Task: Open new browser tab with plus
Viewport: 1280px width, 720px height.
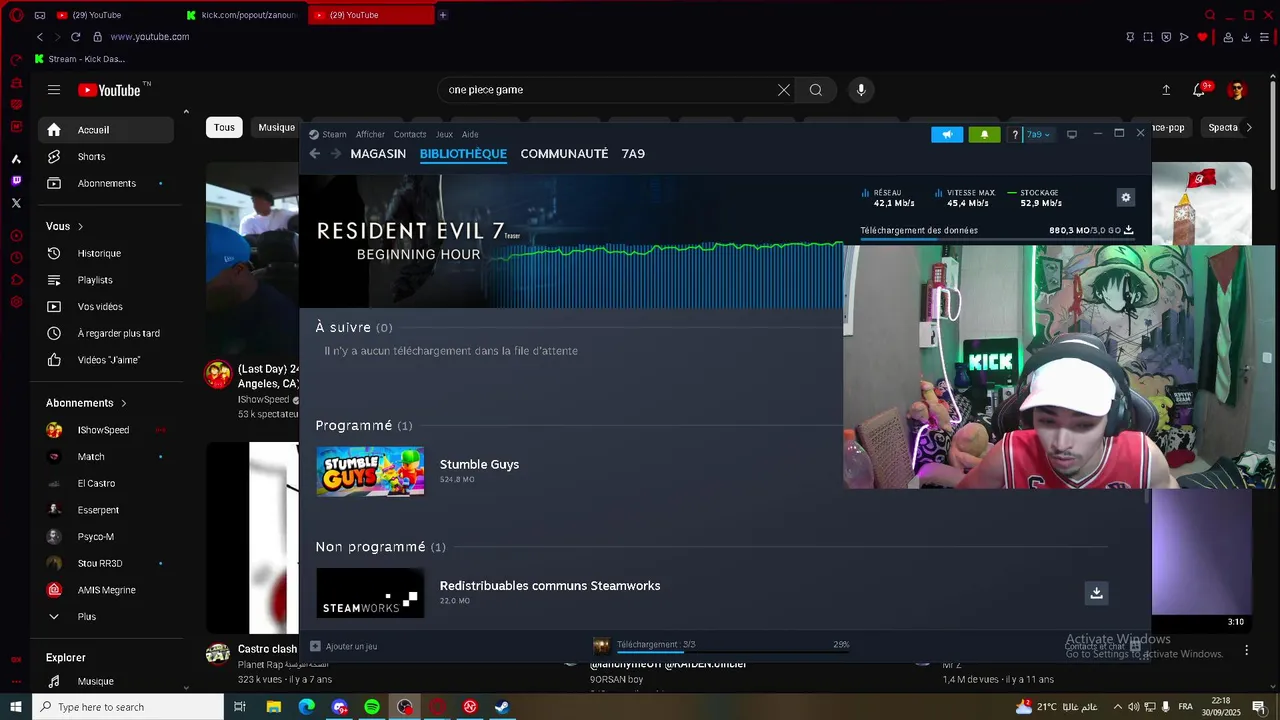Action: pos(443,15)
